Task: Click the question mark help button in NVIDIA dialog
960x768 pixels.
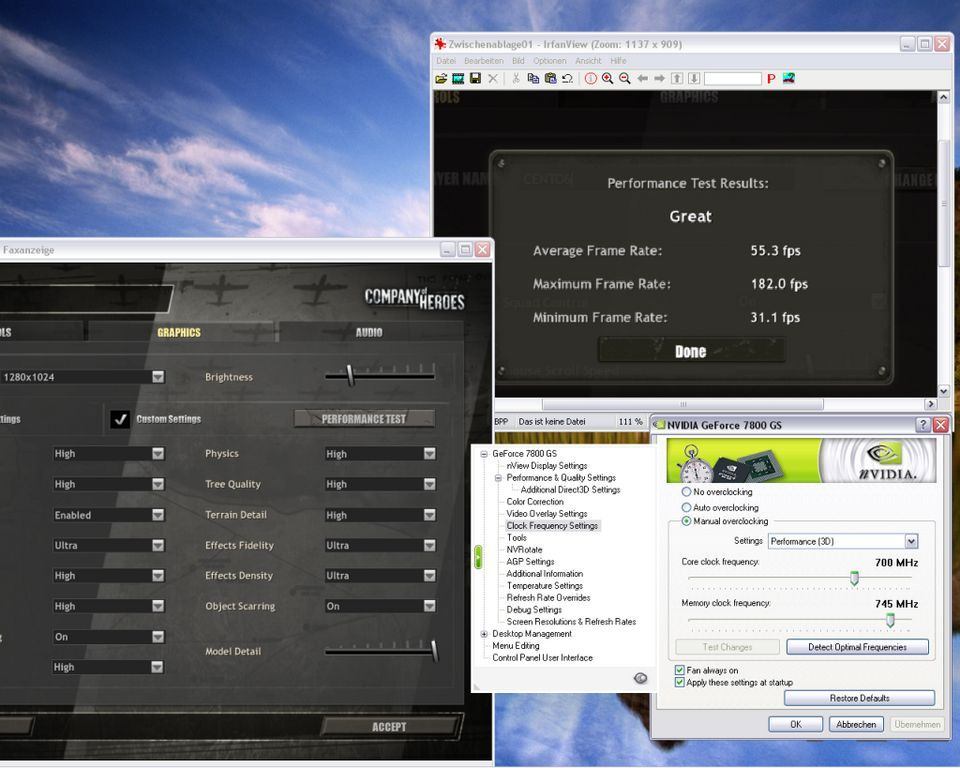Action: [923, 424]
